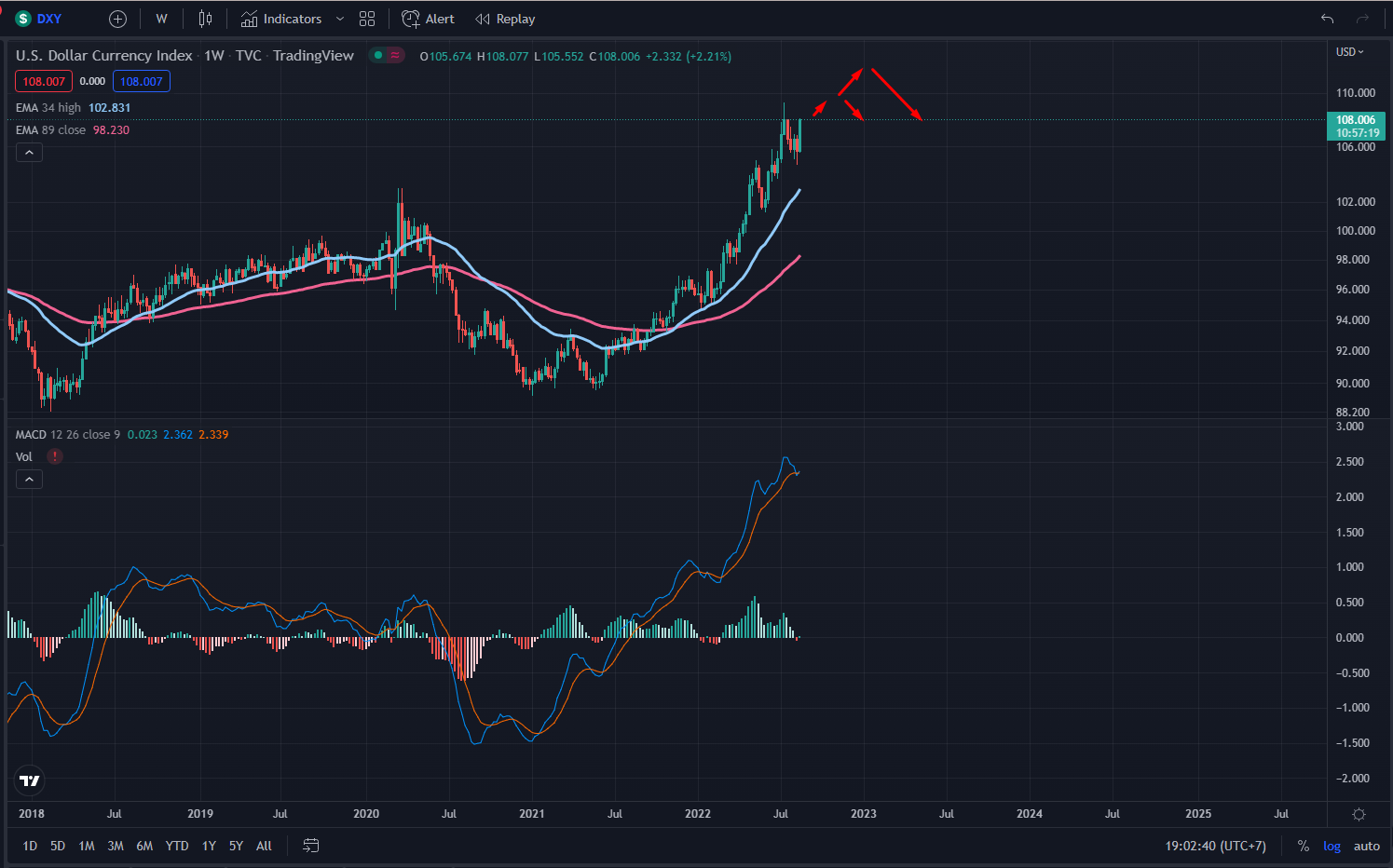The width and height of the screenshot is (1393, 868).
Task: Select the YTD time range
Action: pos(176,846)
